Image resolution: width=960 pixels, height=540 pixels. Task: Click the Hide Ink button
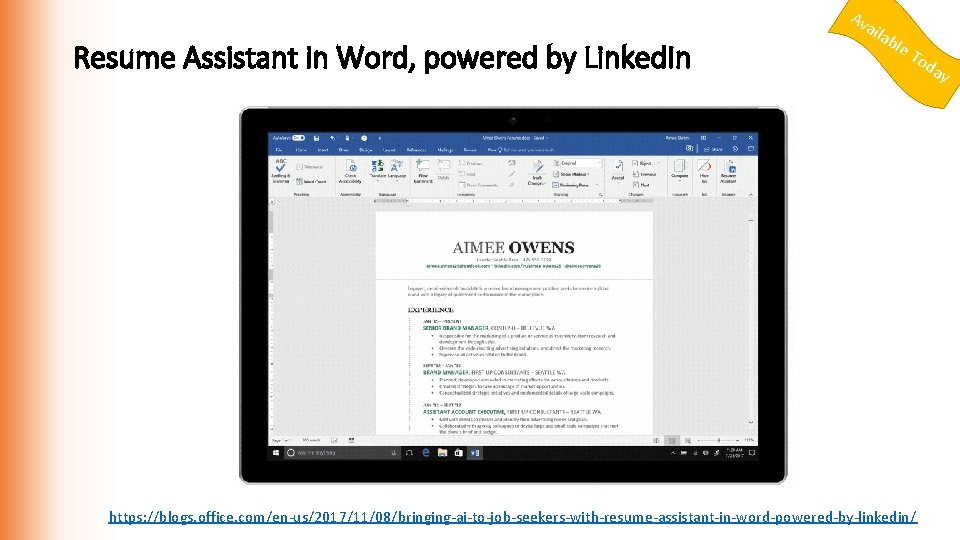coord(705,171)
